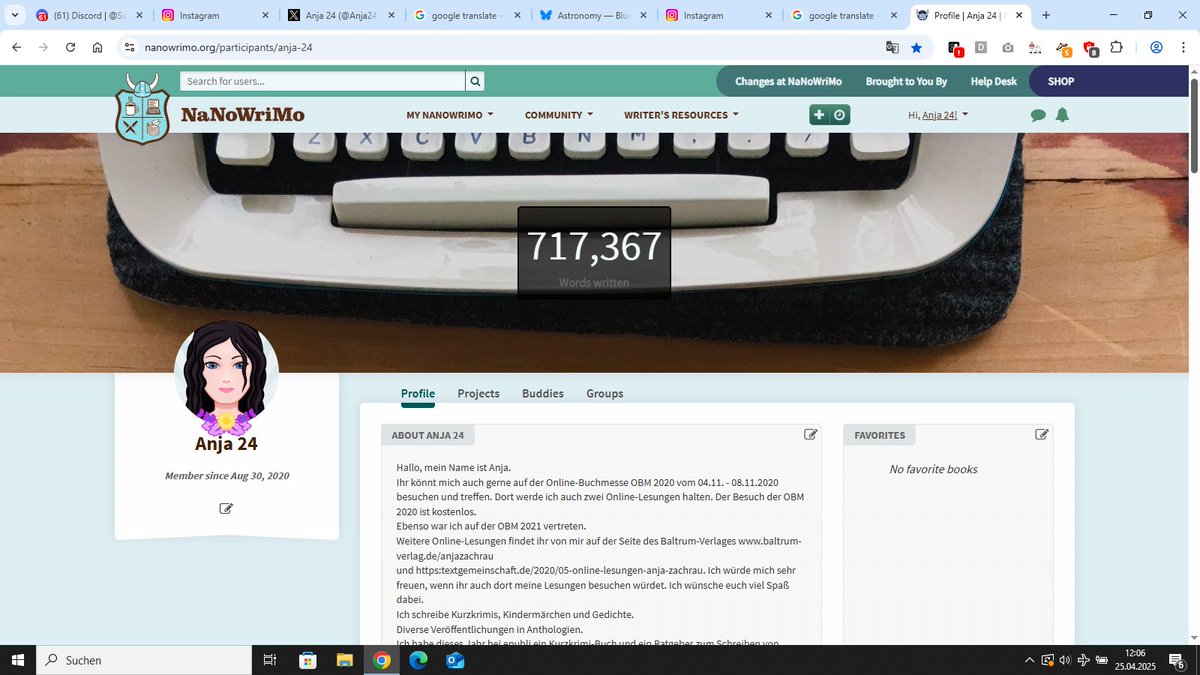This screenshot has height=675, width=1200.
Task: Open the WRITER'S RESOURCES dropdown
Action: (x=680, y=114)
